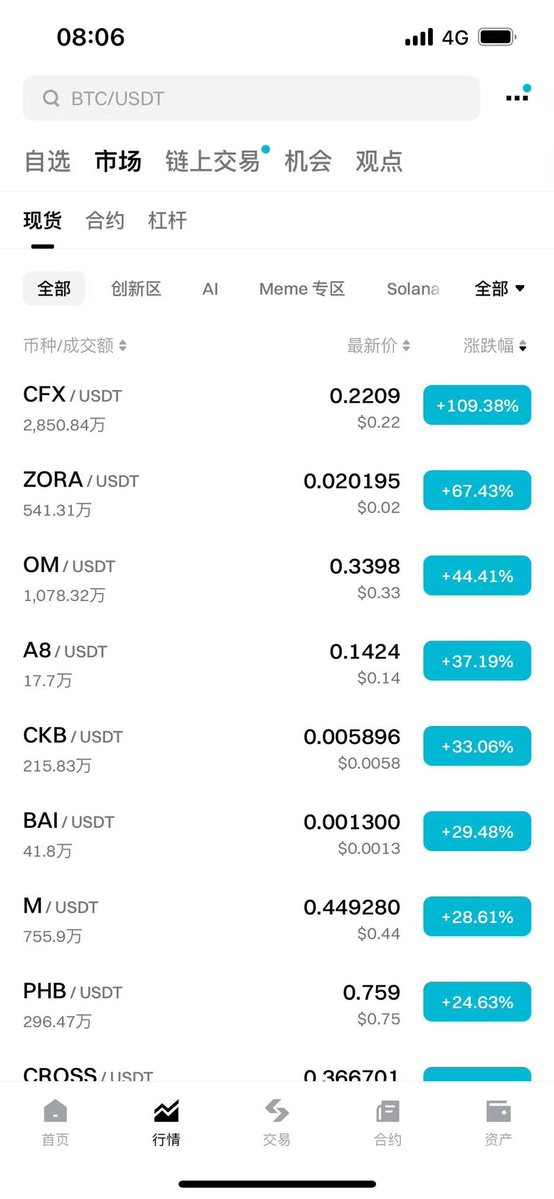Select the 创新区 filter chip
Screen dimensions: 554x1199
[x=136, y=288]
